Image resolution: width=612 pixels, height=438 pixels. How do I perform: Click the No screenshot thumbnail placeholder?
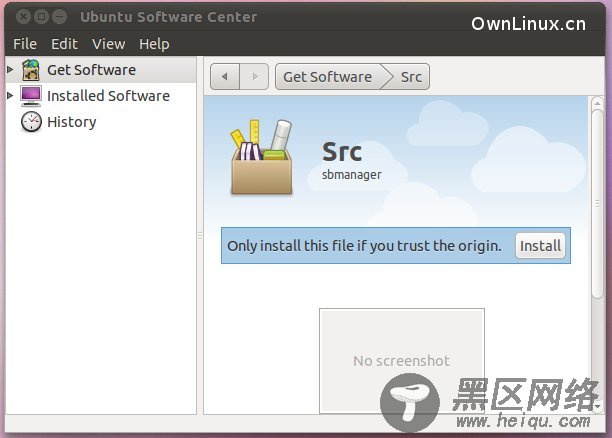point(402,360)
